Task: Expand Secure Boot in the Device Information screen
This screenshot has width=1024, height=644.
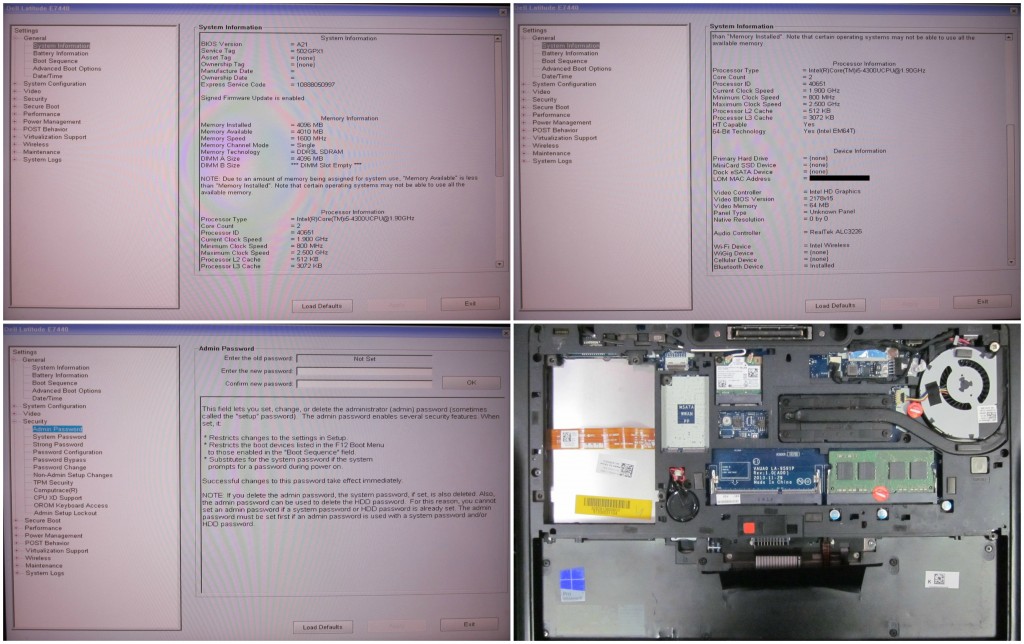Action: pos(524,107)
